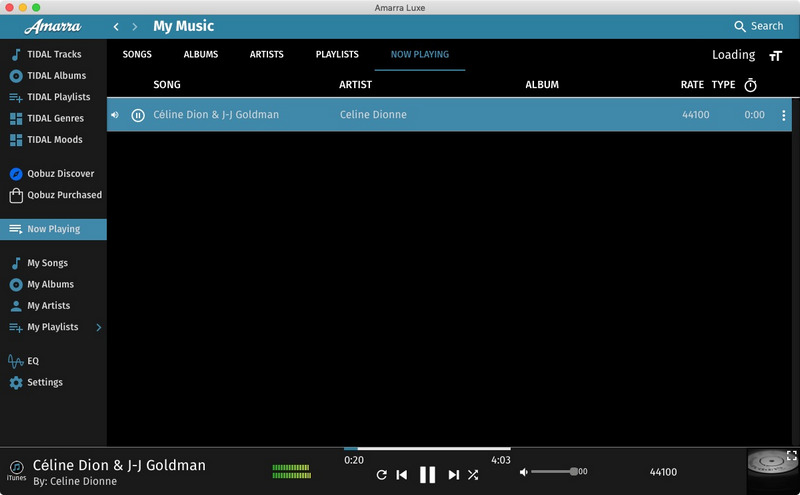Click the album art thumbnail
The image size is (800, 495).
[772, 471]
